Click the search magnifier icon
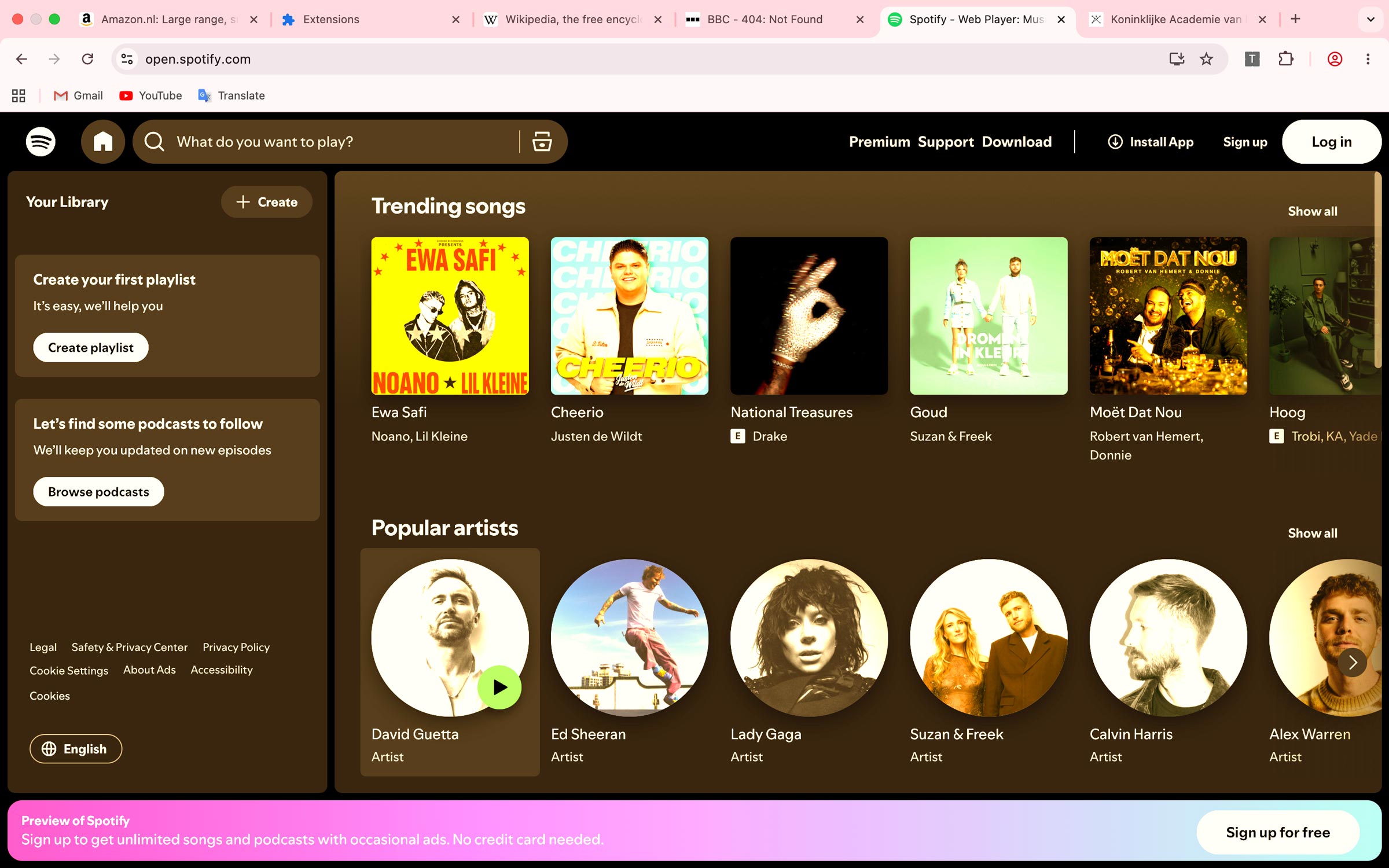The width and height of the screenshot is (1389, 868). coord(154,142)
